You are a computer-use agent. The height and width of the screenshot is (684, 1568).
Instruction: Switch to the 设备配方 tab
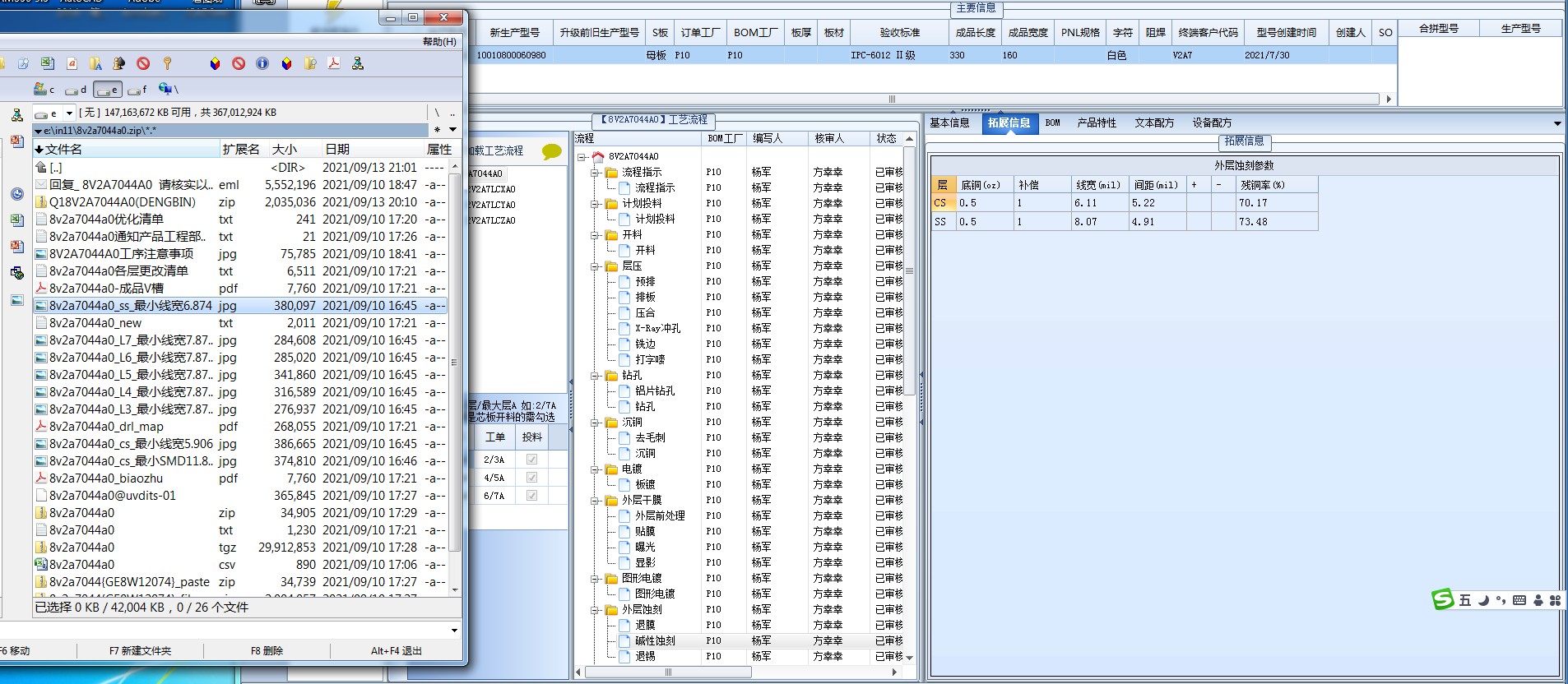1212,123
